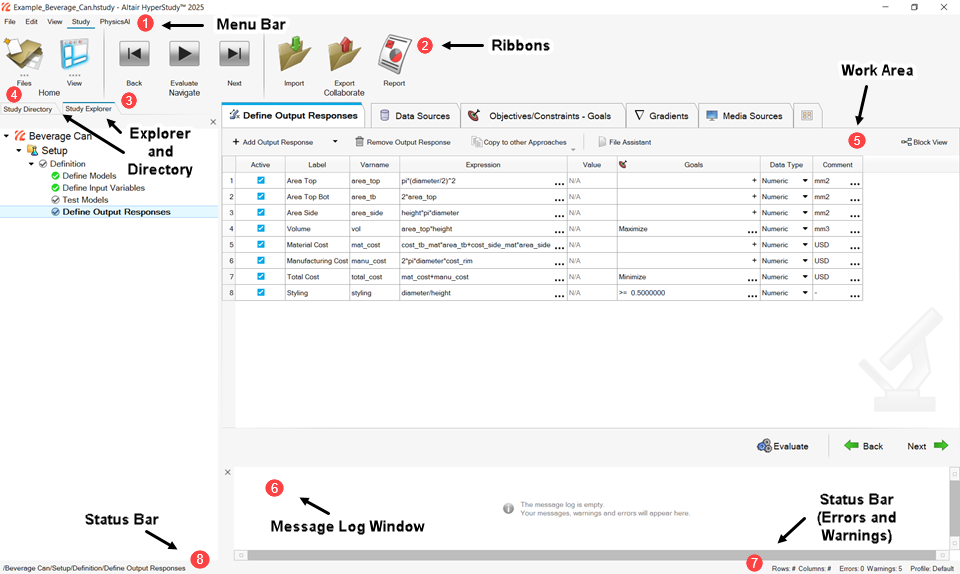Click the Evaluate play ribbon button
This screenshot has width=960, height=574.
tap(184, 54)
